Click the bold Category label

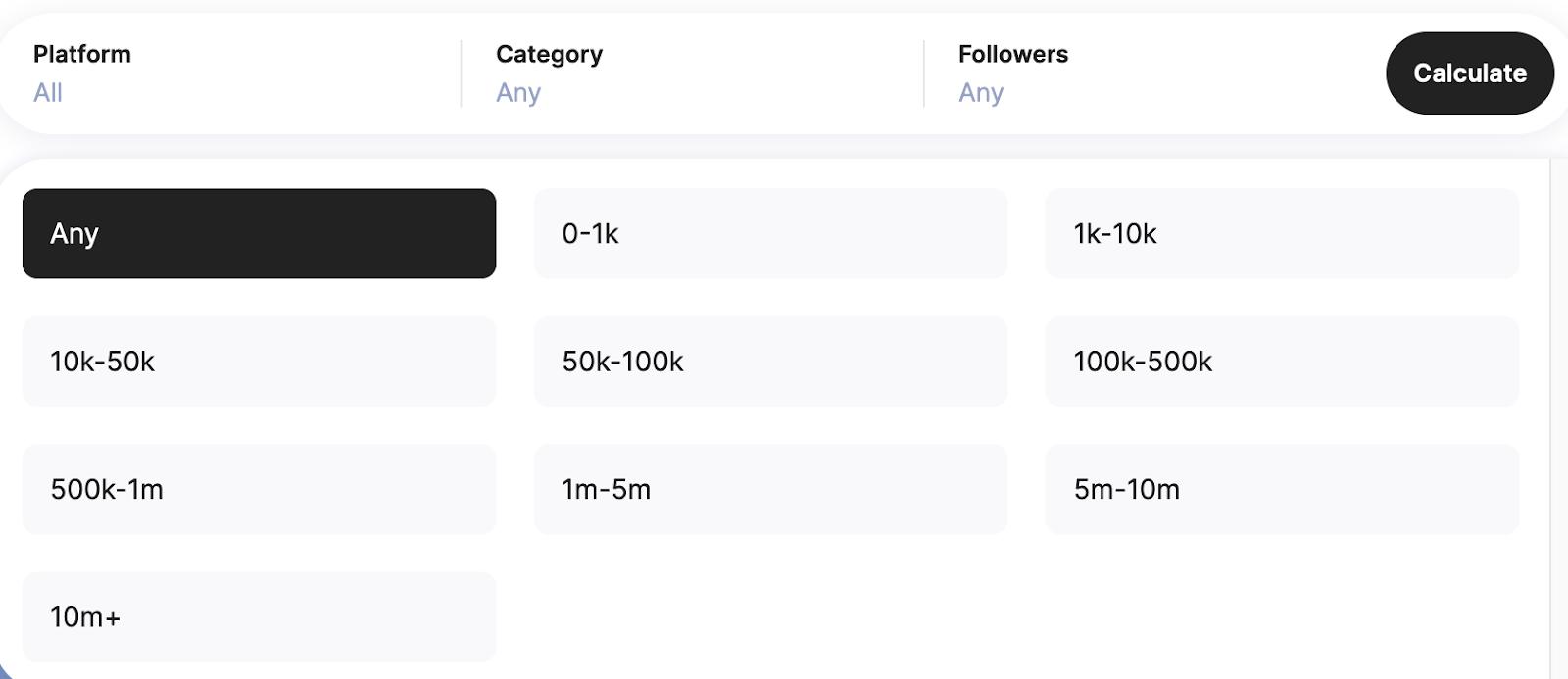click(550, 54)
